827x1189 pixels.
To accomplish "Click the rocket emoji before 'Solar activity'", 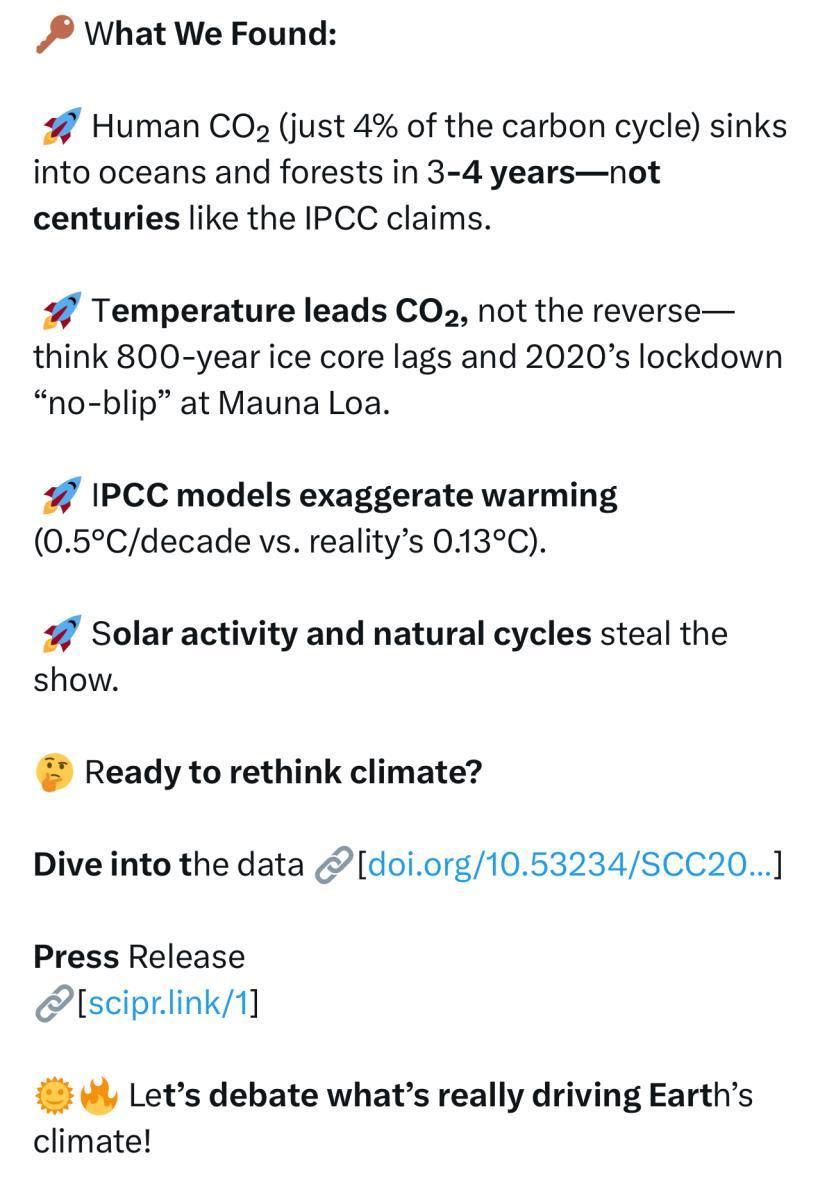I will click(x=60, y=634).
